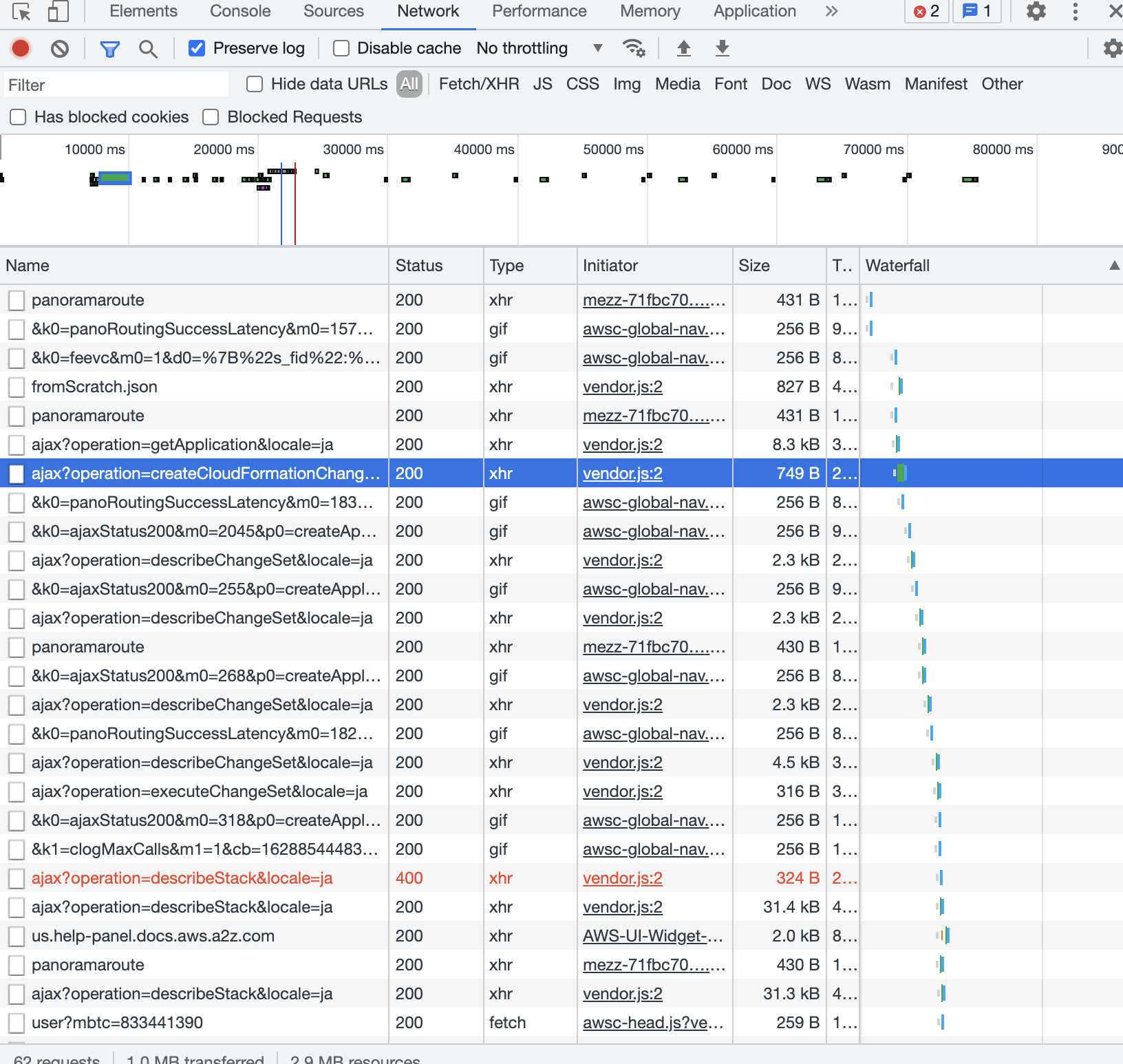
Task: Filter requests by Wasm
Action: coord(868,84)
